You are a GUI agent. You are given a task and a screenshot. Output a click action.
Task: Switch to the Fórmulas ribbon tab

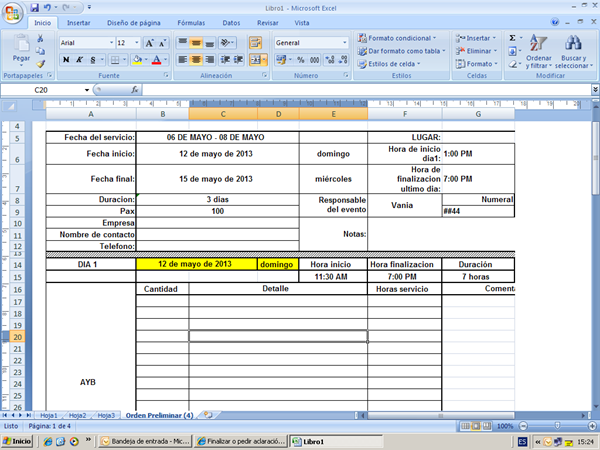click(x=190, y=22)
